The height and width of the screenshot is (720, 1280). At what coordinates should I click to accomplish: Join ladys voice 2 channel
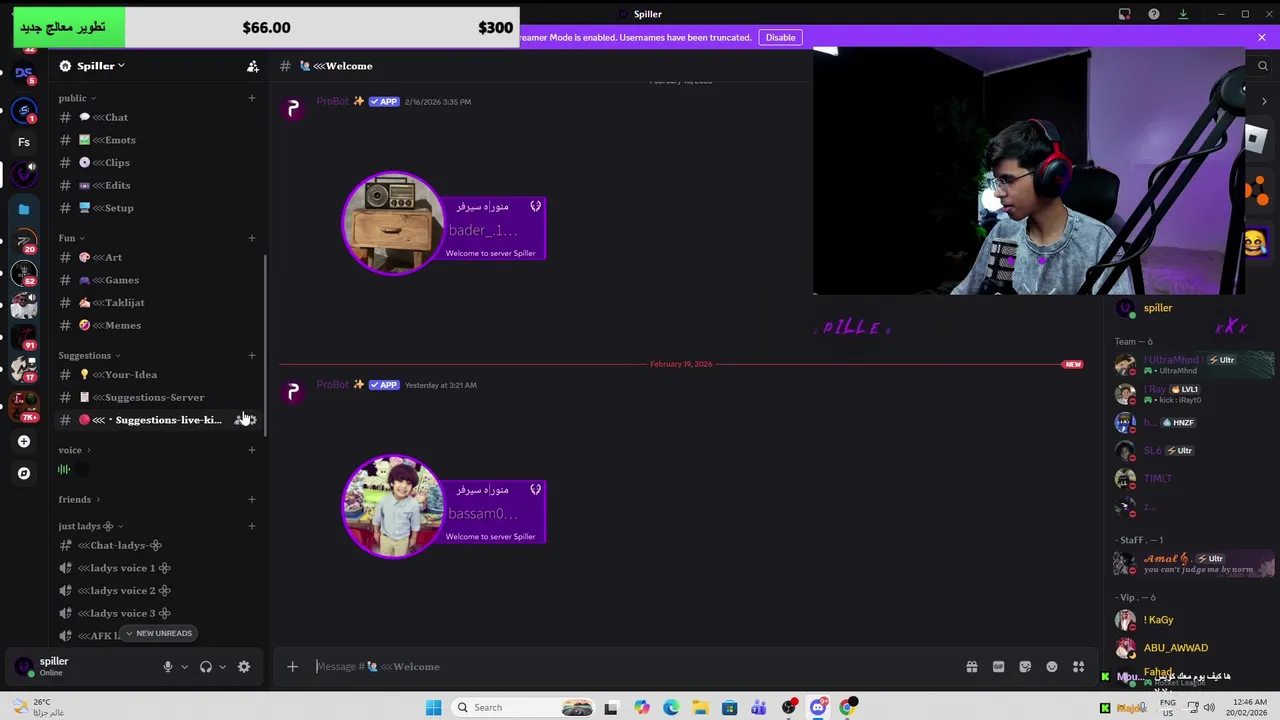point(158,590)
